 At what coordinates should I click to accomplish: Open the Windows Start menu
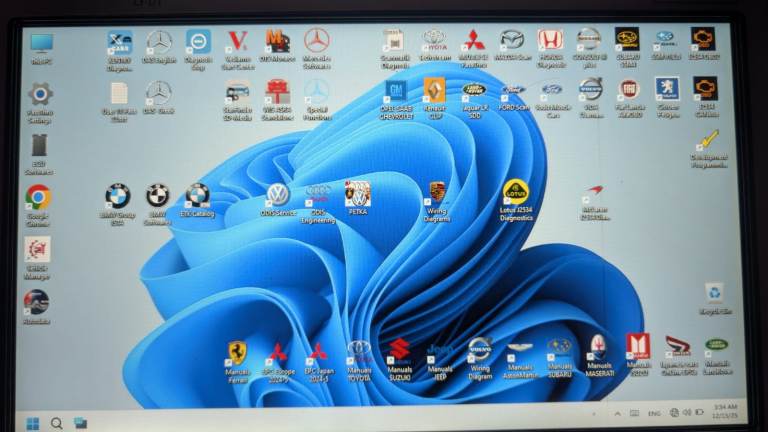point(32,422)
